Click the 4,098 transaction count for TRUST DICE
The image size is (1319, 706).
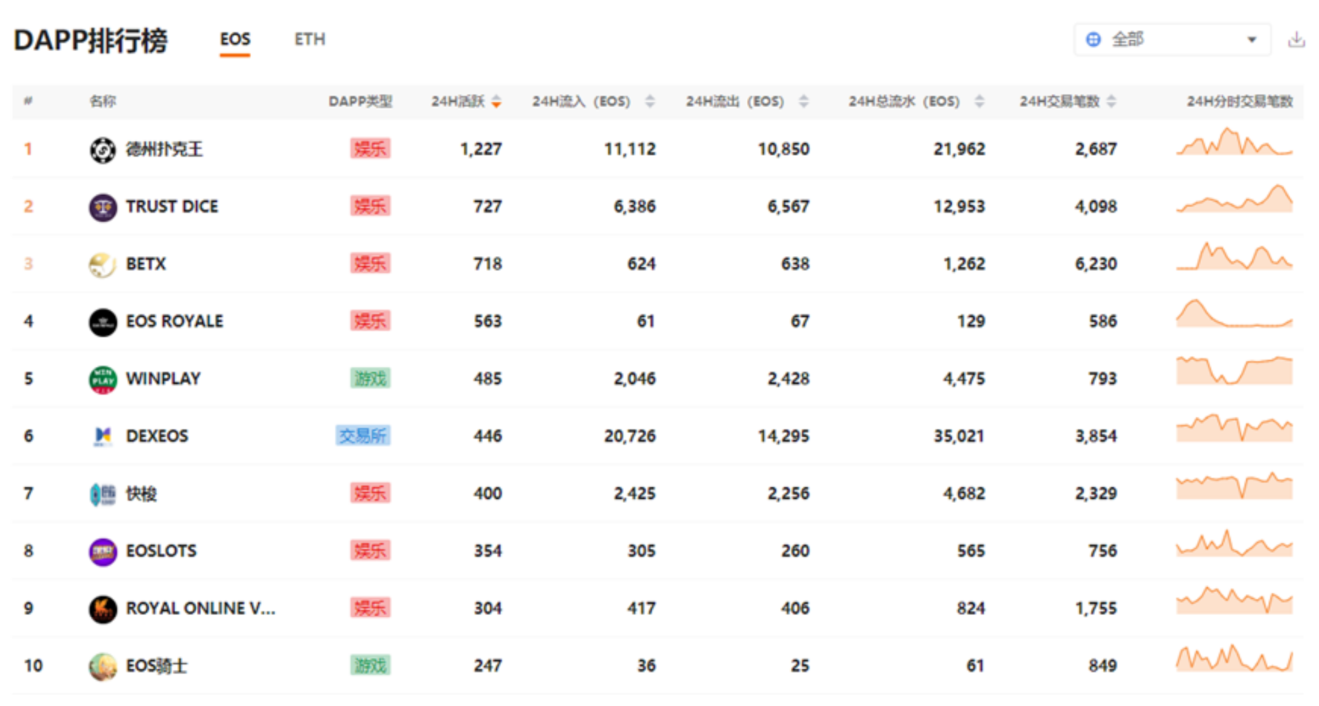click(1096, 206)
